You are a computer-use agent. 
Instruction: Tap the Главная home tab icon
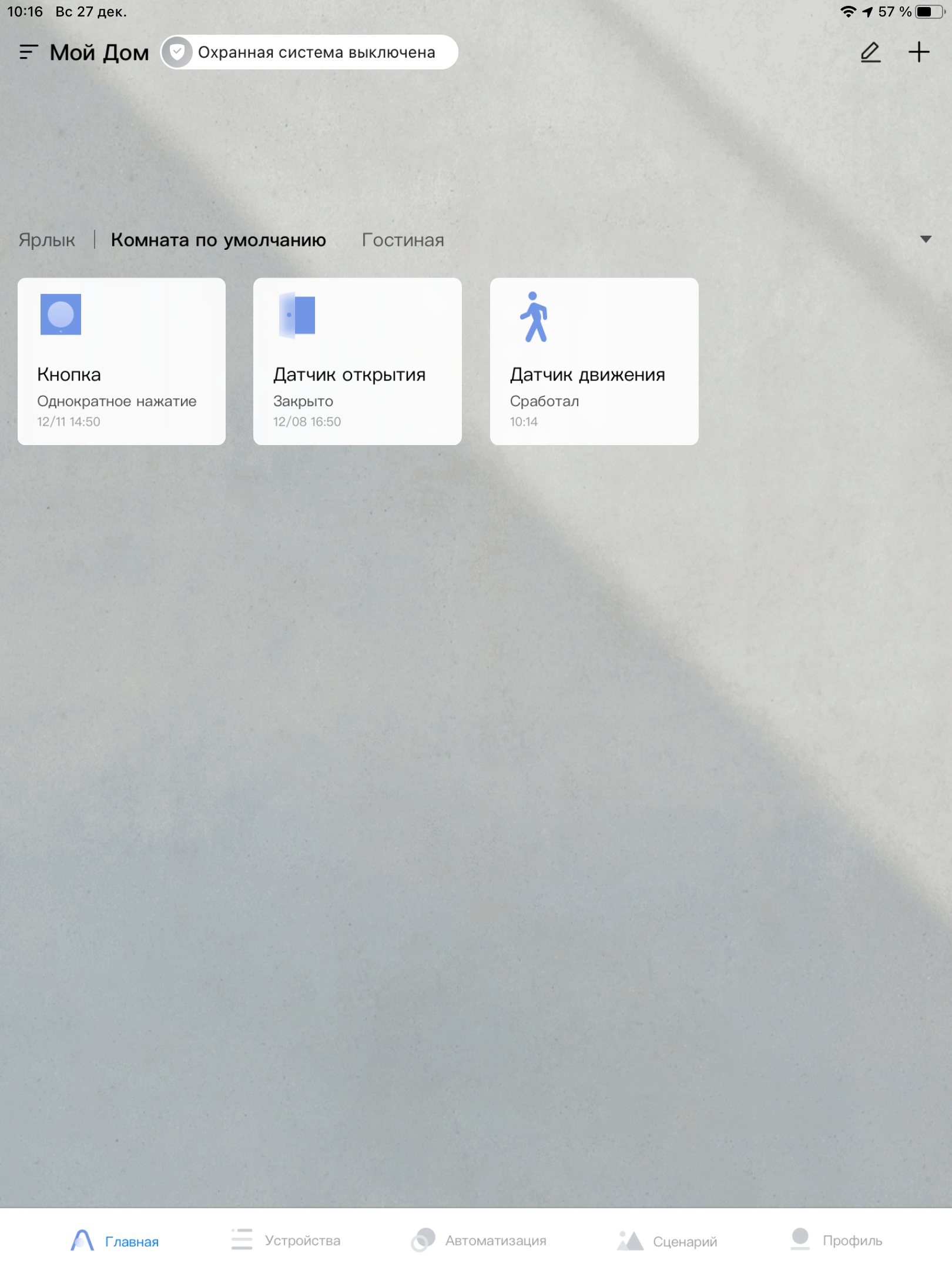coord(82,1240)
